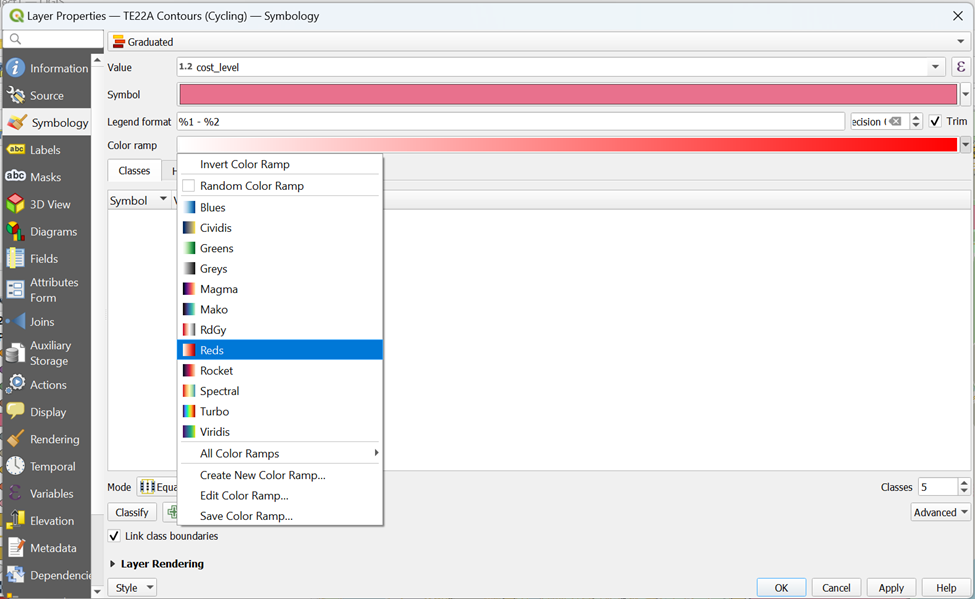Open the Advanced dropdown button
This screenshot has height=599, width=975.
click(941, 512)
